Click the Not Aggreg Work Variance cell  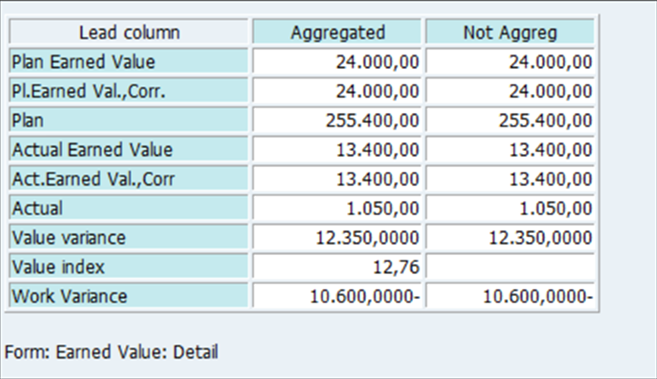(510, 296)
